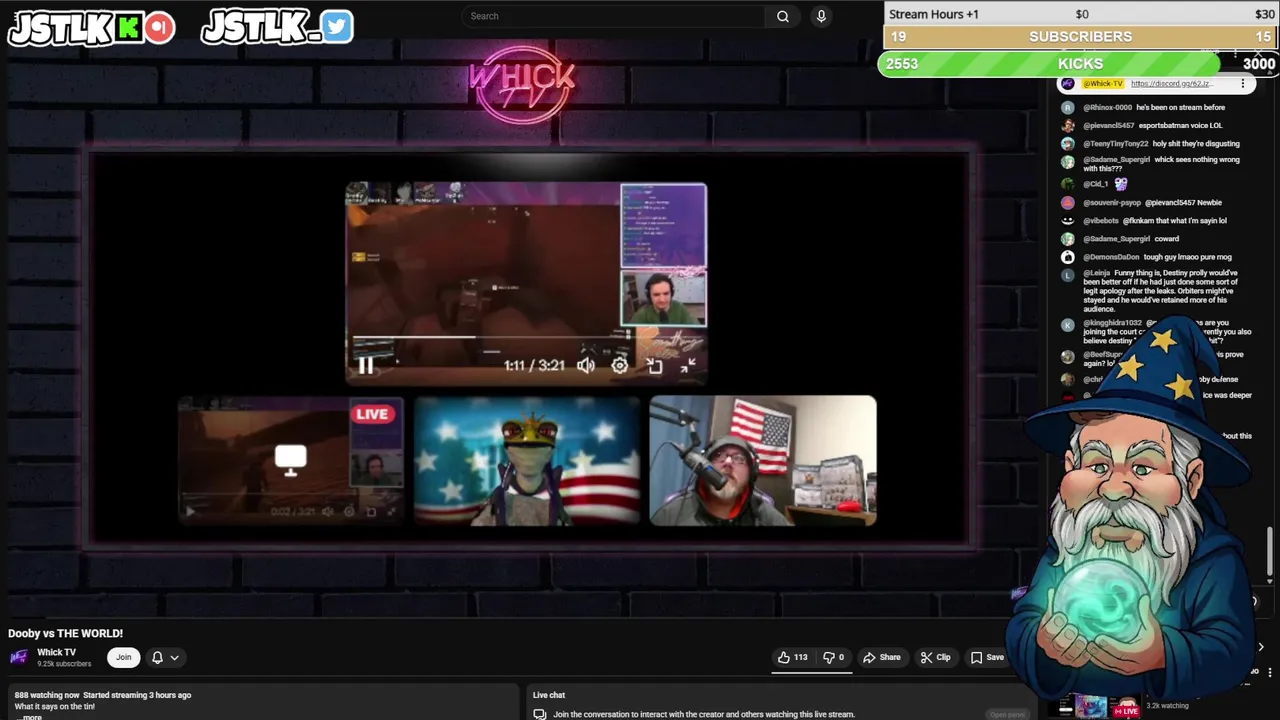Select the man with flag camera tile

(763, 460)
